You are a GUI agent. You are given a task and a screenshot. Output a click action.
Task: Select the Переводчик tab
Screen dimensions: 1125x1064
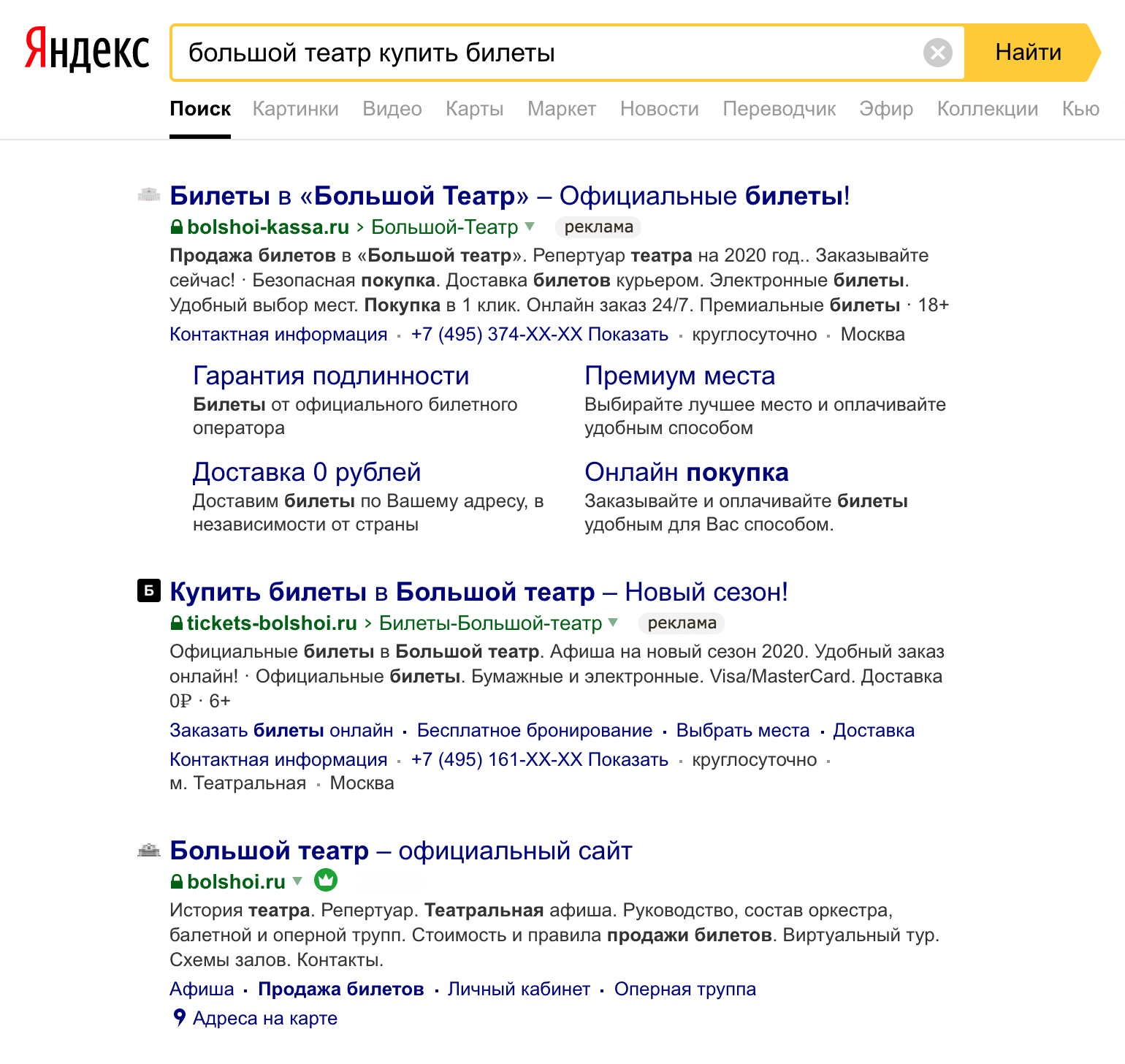coord(779,109)
